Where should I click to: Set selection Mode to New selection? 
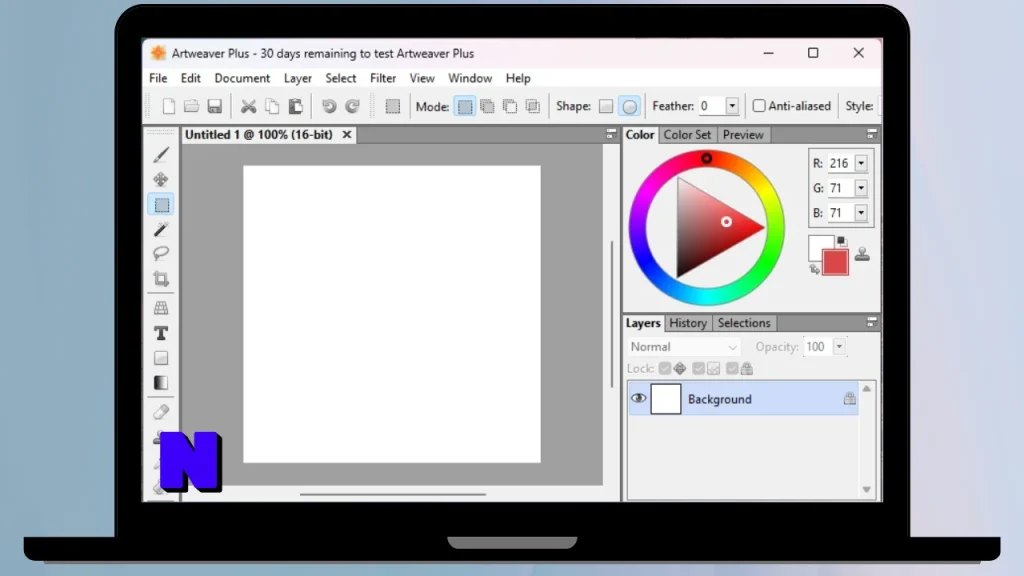(464, 106)
